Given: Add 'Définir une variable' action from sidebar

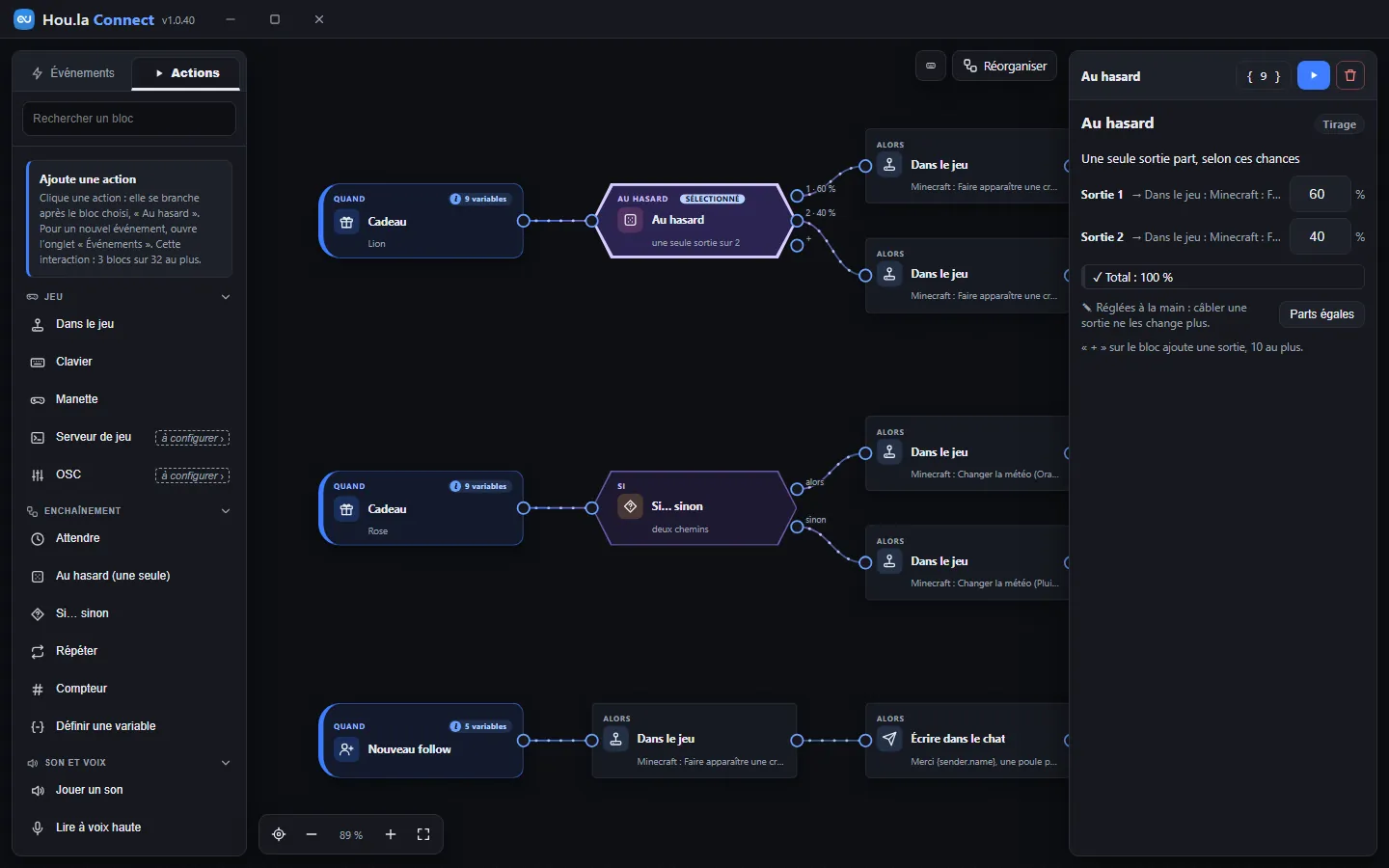Looking at the screenshot, I should 129,726.
